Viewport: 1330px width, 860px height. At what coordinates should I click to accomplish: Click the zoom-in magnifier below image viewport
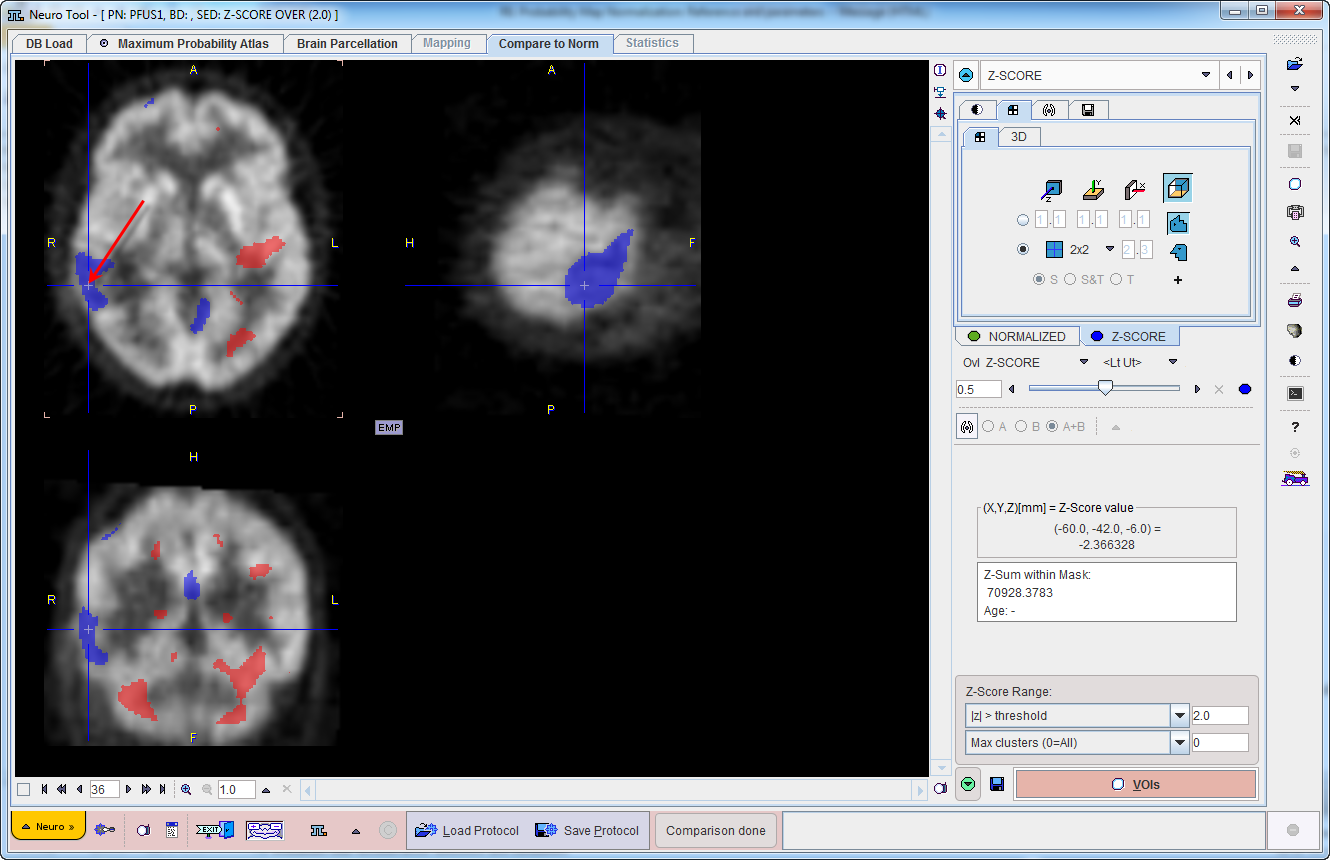(x=186, y=789)
